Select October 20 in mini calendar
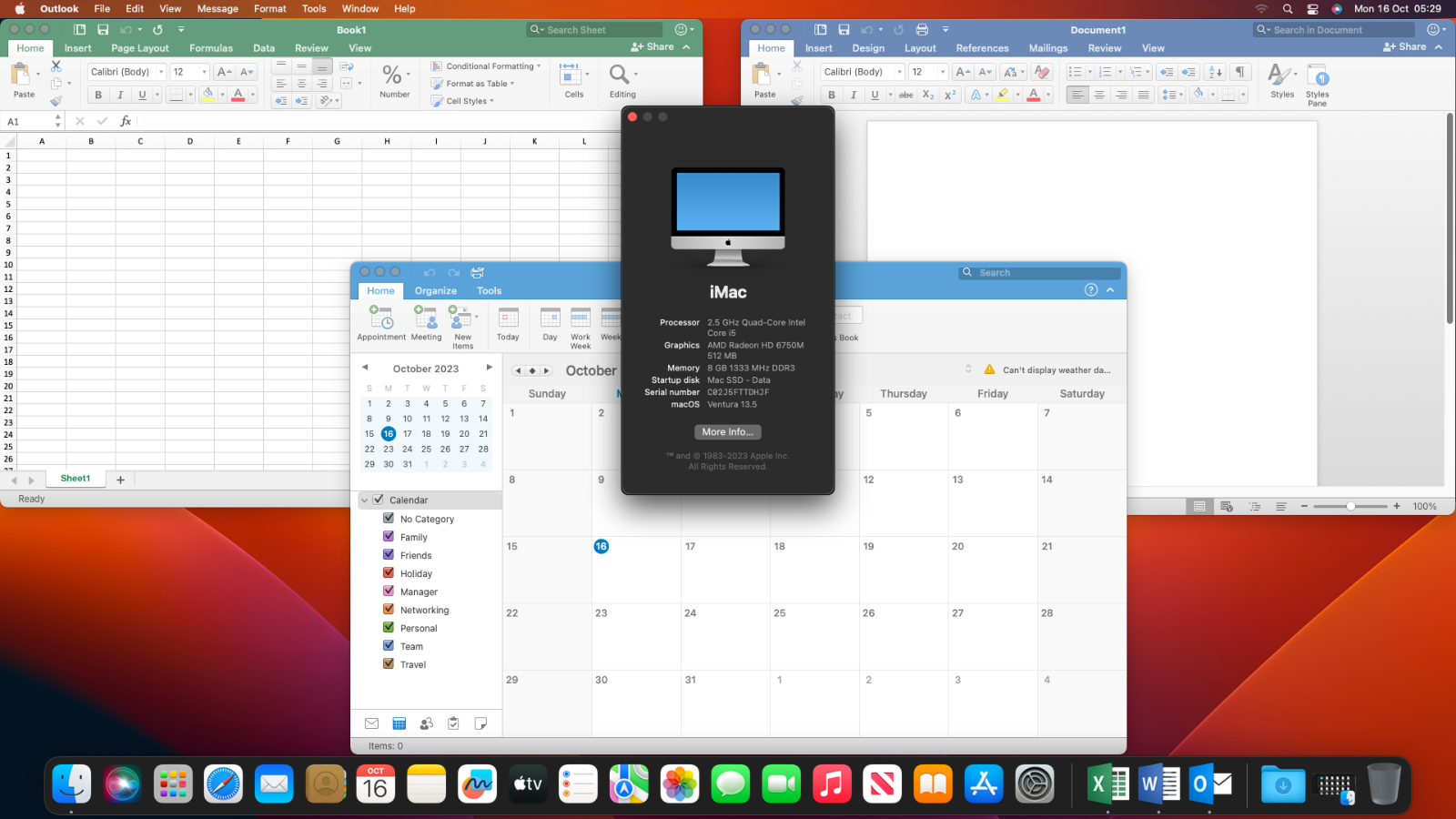 pos(464,434)
